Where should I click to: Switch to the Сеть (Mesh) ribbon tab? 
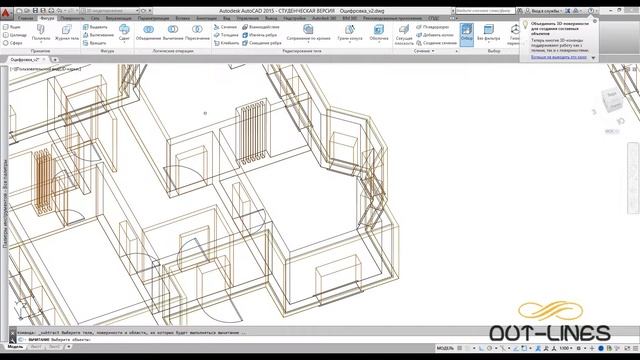95,18
